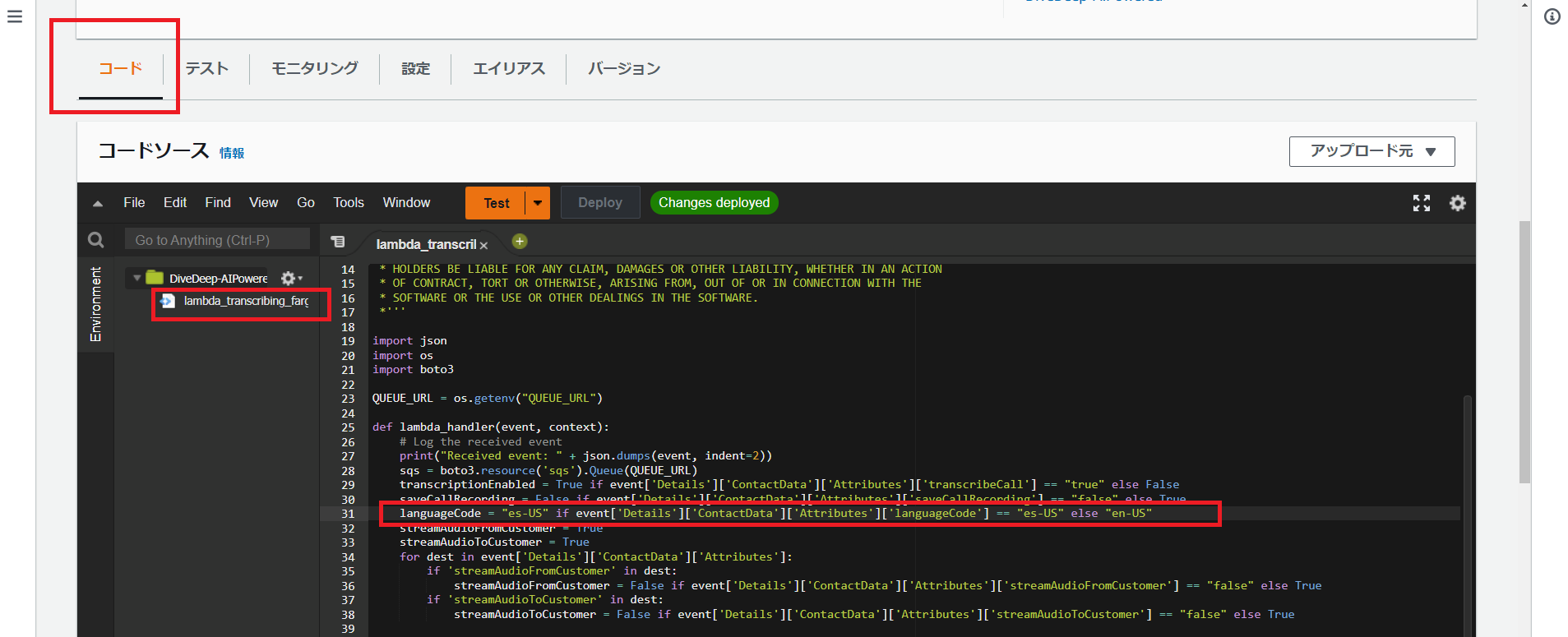
Task: Open the Edit menu
Action: tap(175, 203)
